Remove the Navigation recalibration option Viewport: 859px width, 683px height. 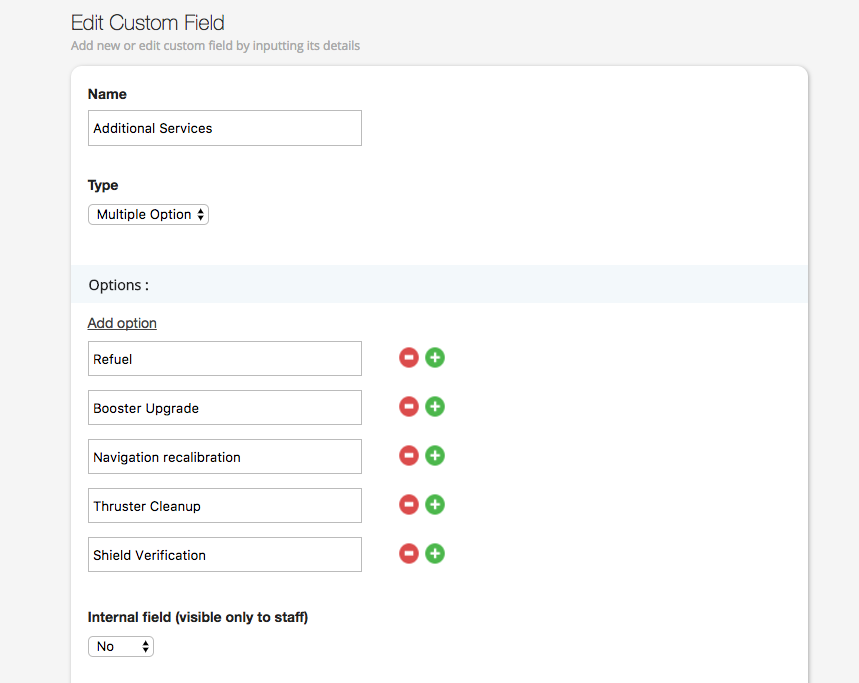click(409, 456)
